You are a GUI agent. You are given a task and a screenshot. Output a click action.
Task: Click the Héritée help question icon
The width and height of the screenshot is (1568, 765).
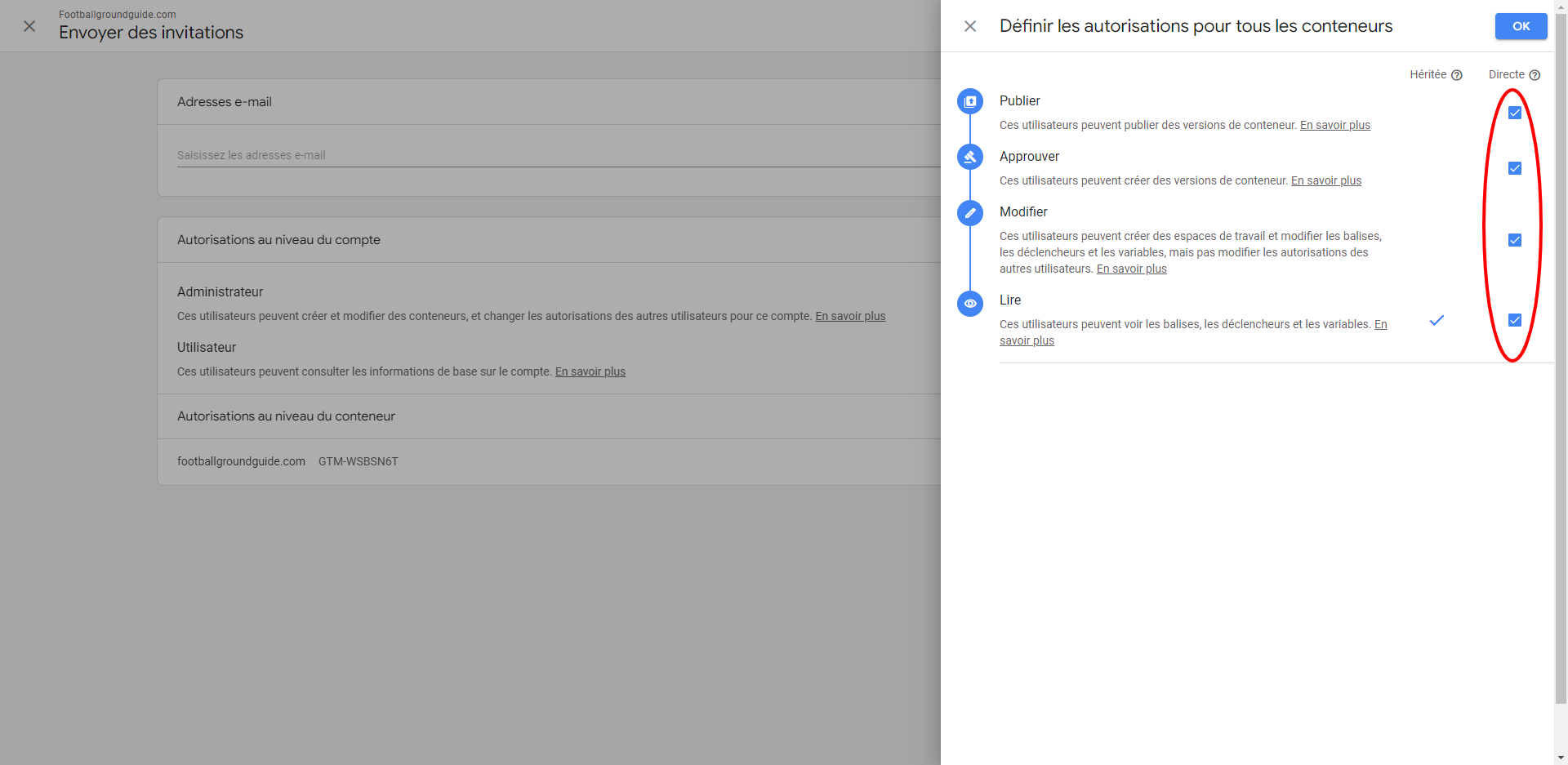click(x=1456, y=75)
